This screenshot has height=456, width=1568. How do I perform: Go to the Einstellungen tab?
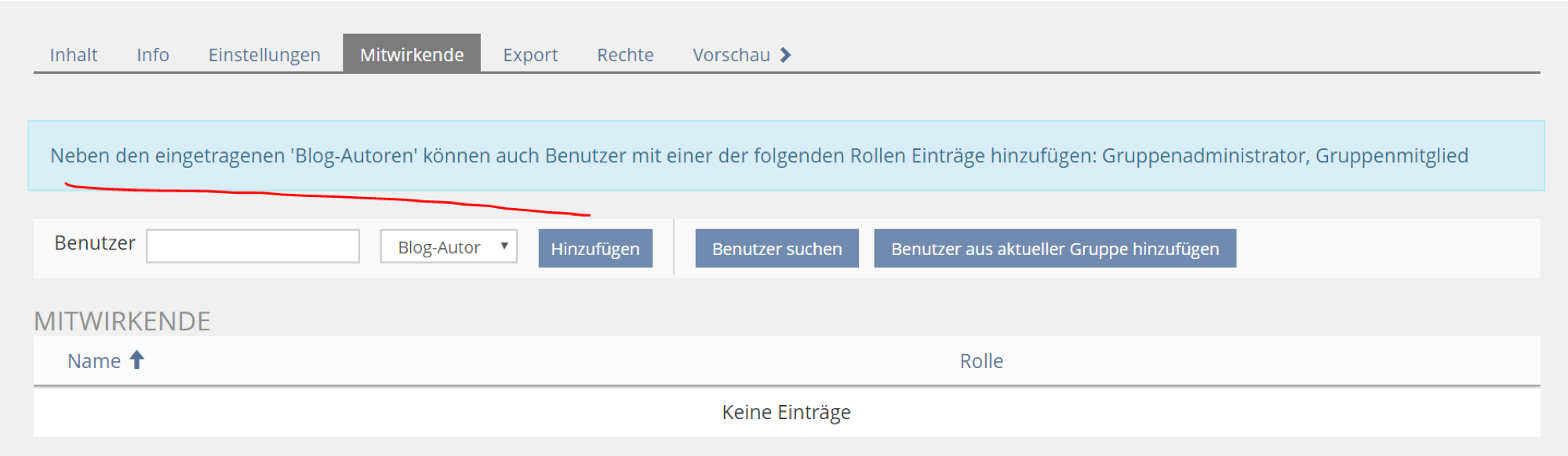[264, 55]
